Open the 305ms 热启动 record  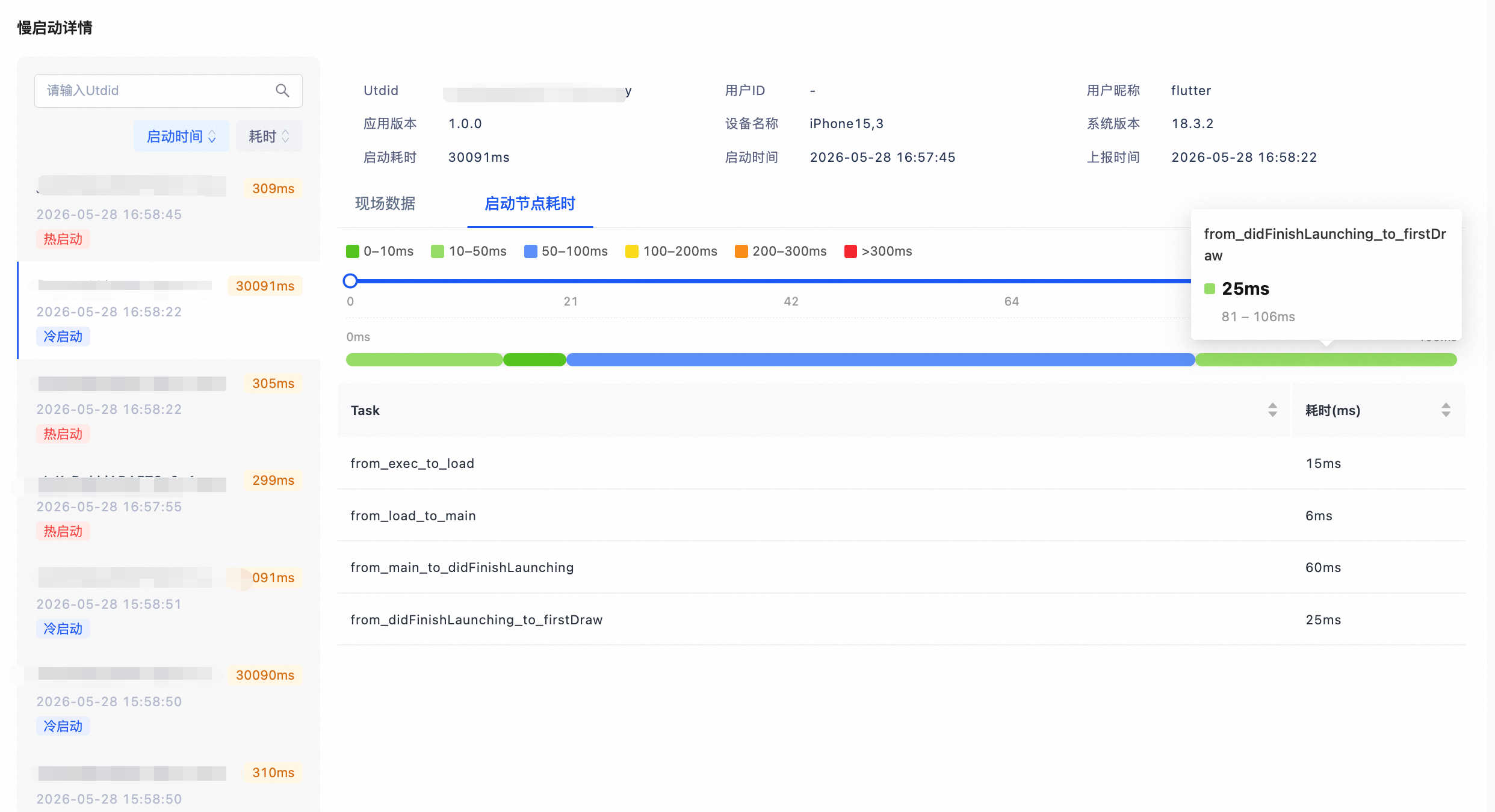tap(169, 408)
